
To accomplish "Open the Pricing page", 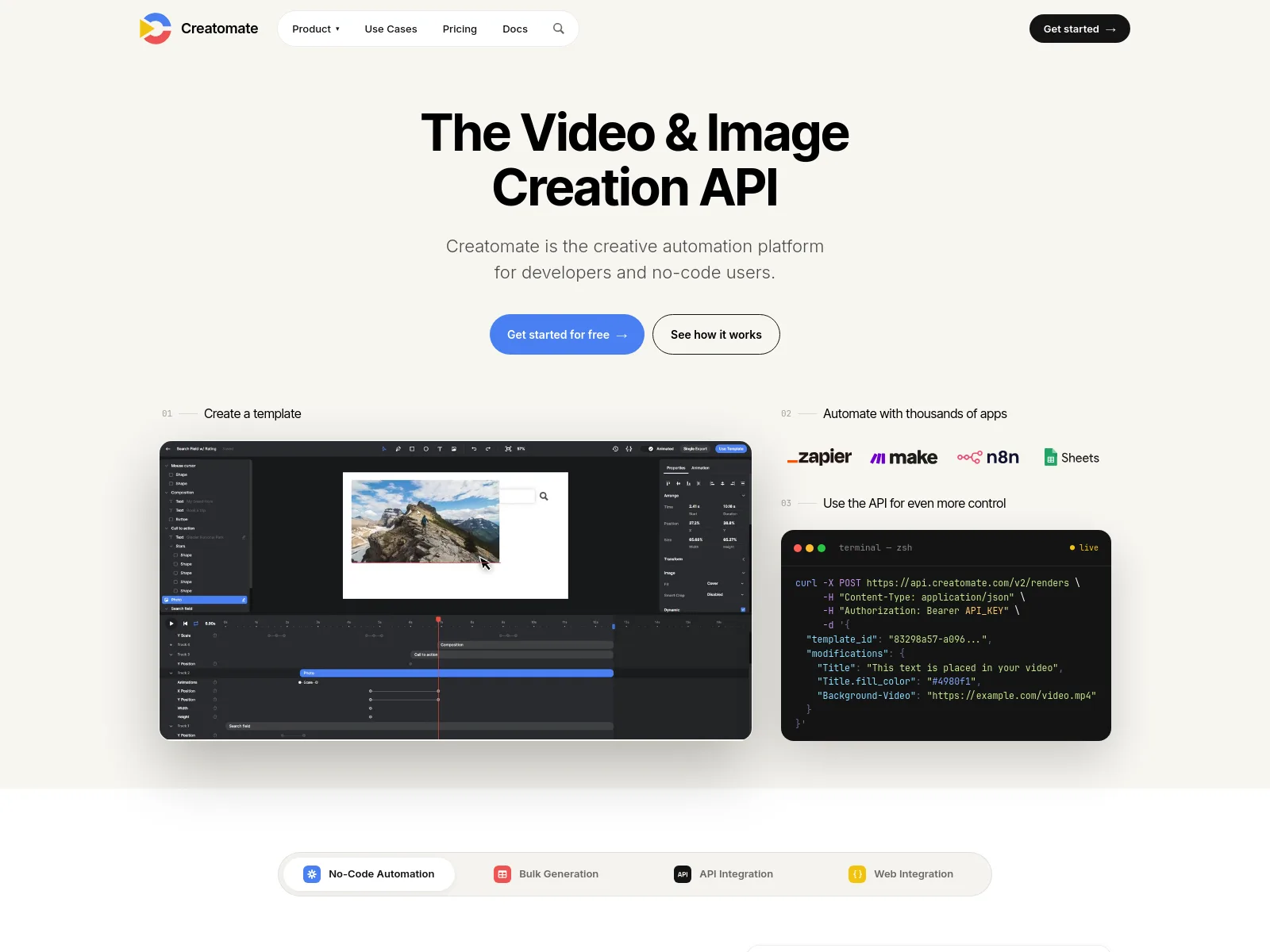I will (460, 29).
